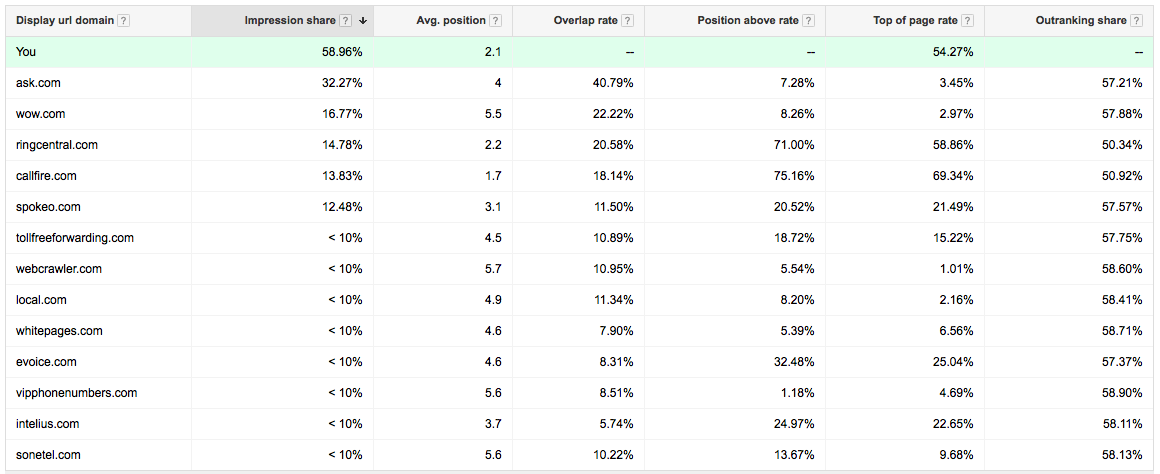Click the ringcentral.com domain entry

(56, 145)
